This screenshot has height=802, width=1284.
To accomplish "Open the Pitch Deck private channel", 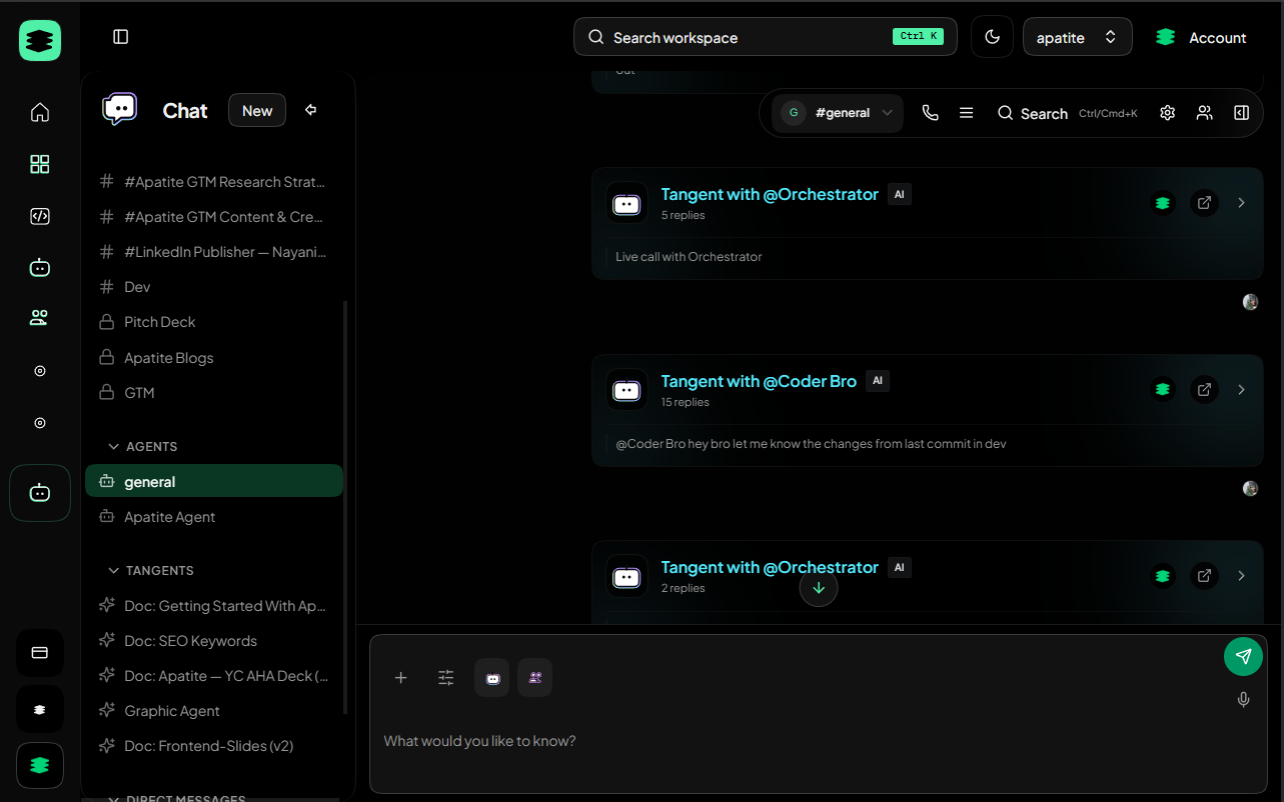I will click(214, 322).
